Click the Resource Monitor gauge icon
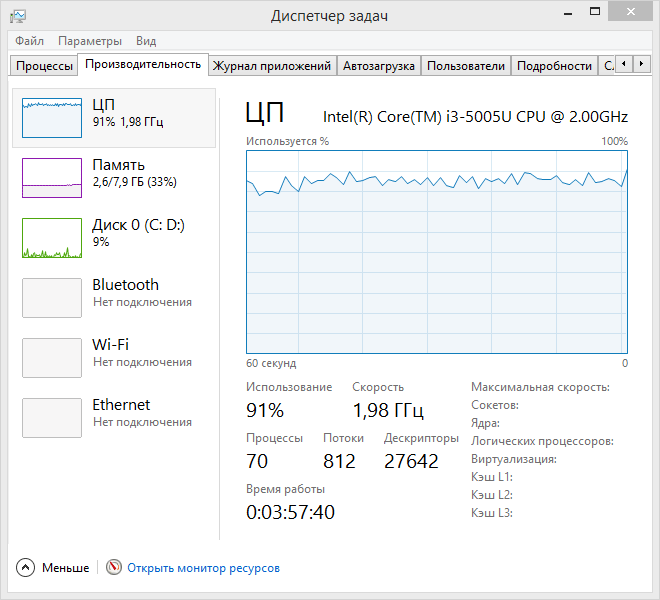Image resolution: width=660 pixels, height=600 pixels. (114, 567)
